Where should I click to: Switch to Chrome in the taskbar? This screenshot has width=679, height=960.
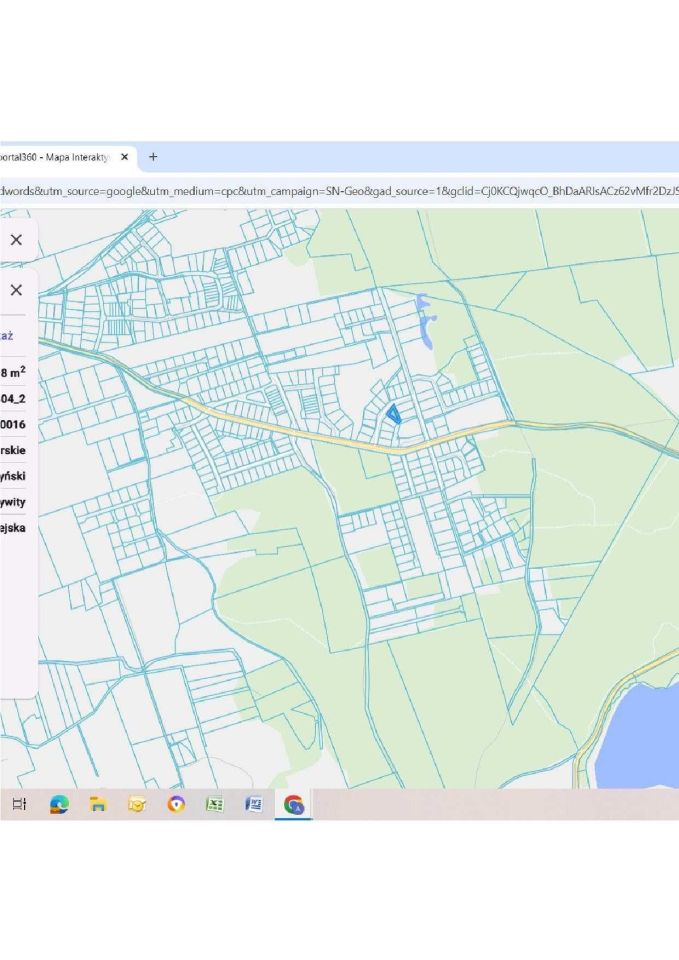[294, 804]
